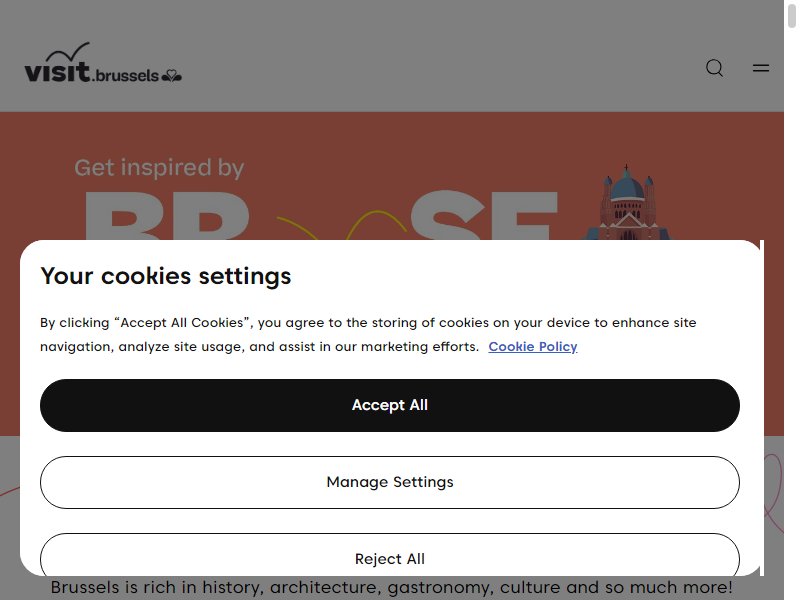Click the "Brussels is rich in history" text

pyautogui.click(x=391, y=587)
